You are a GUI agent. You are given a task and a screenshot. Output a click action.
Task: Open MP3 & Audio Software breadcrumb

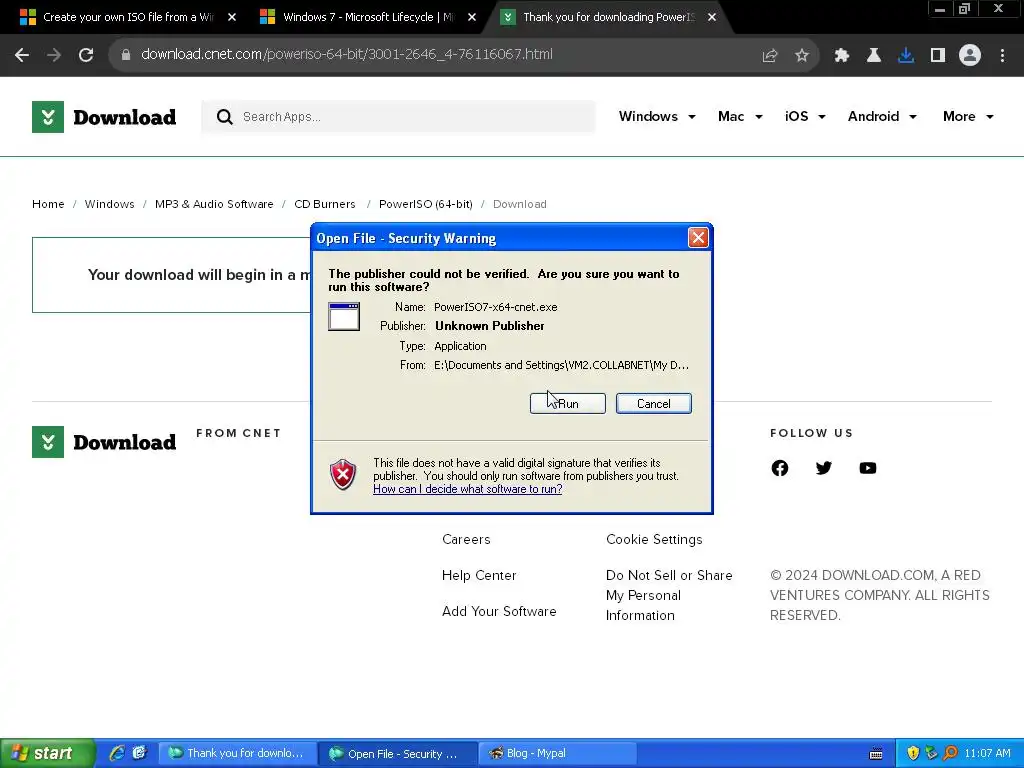214,204
